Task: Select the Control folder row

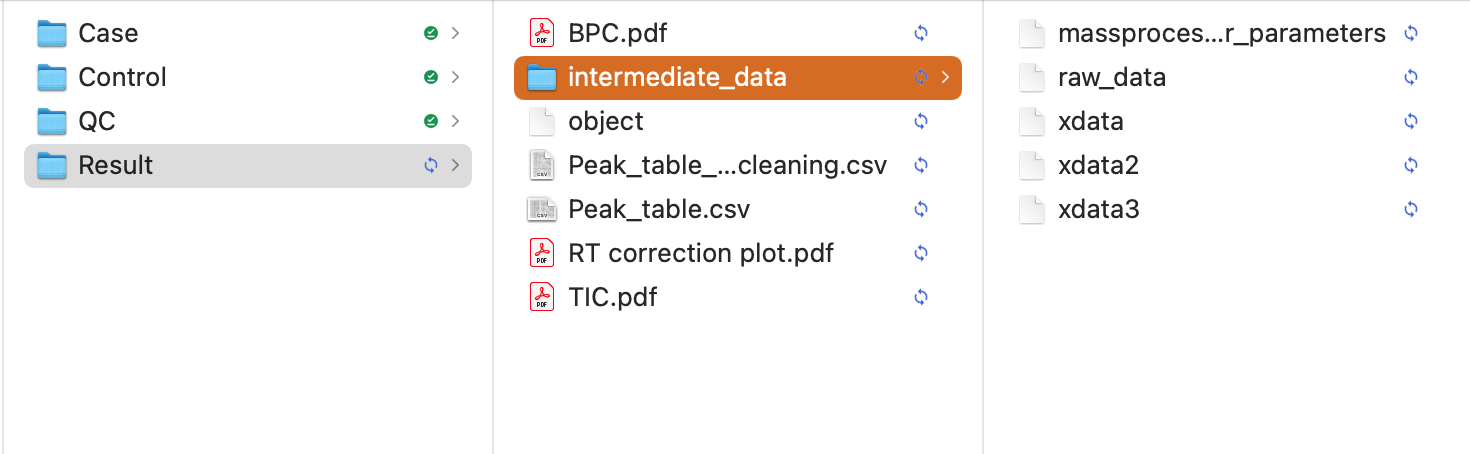Action: (248, 77)
